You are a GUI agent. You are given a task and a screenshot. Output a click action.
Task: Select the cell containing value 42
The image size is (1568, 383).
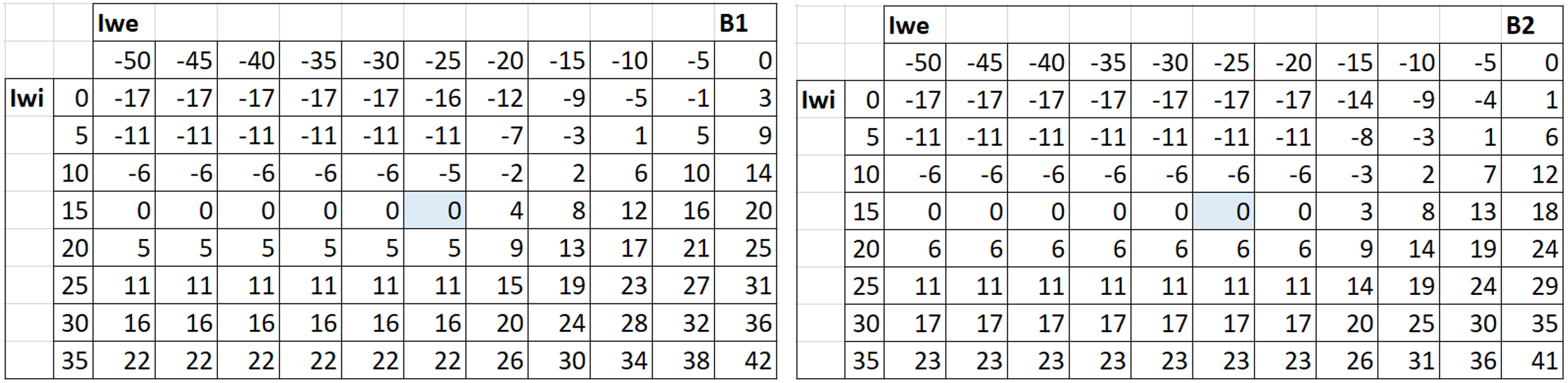pos(746,361)
